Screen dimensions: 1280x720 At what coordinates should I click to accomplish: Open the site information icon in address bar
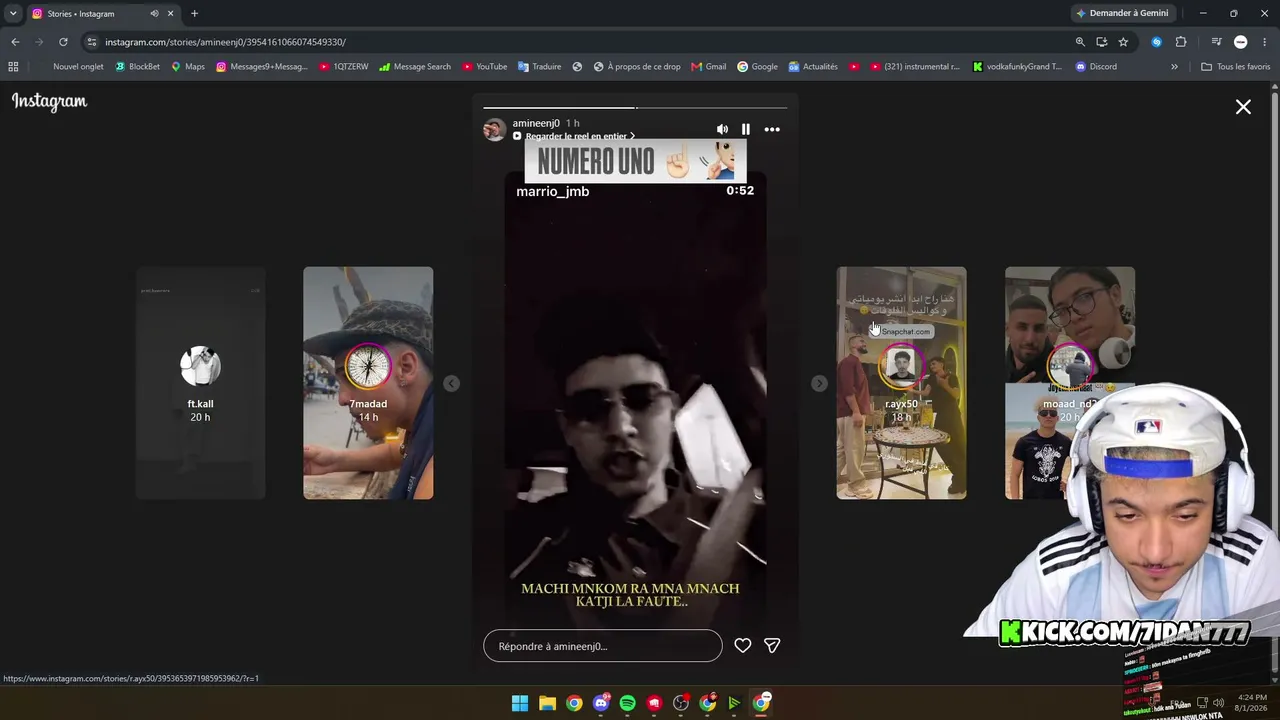click(91, 42)
